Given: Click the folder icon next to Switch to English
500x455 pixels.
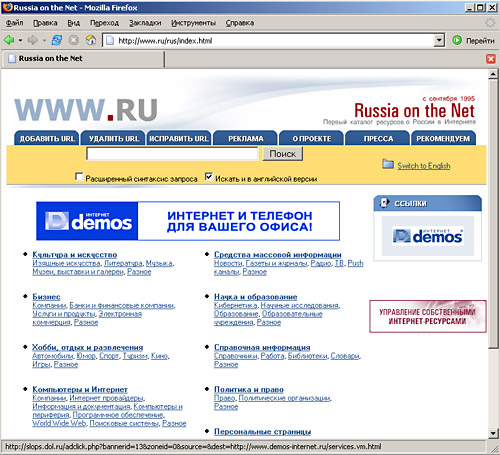Looking at the screenshot, I should pos(388,164).
